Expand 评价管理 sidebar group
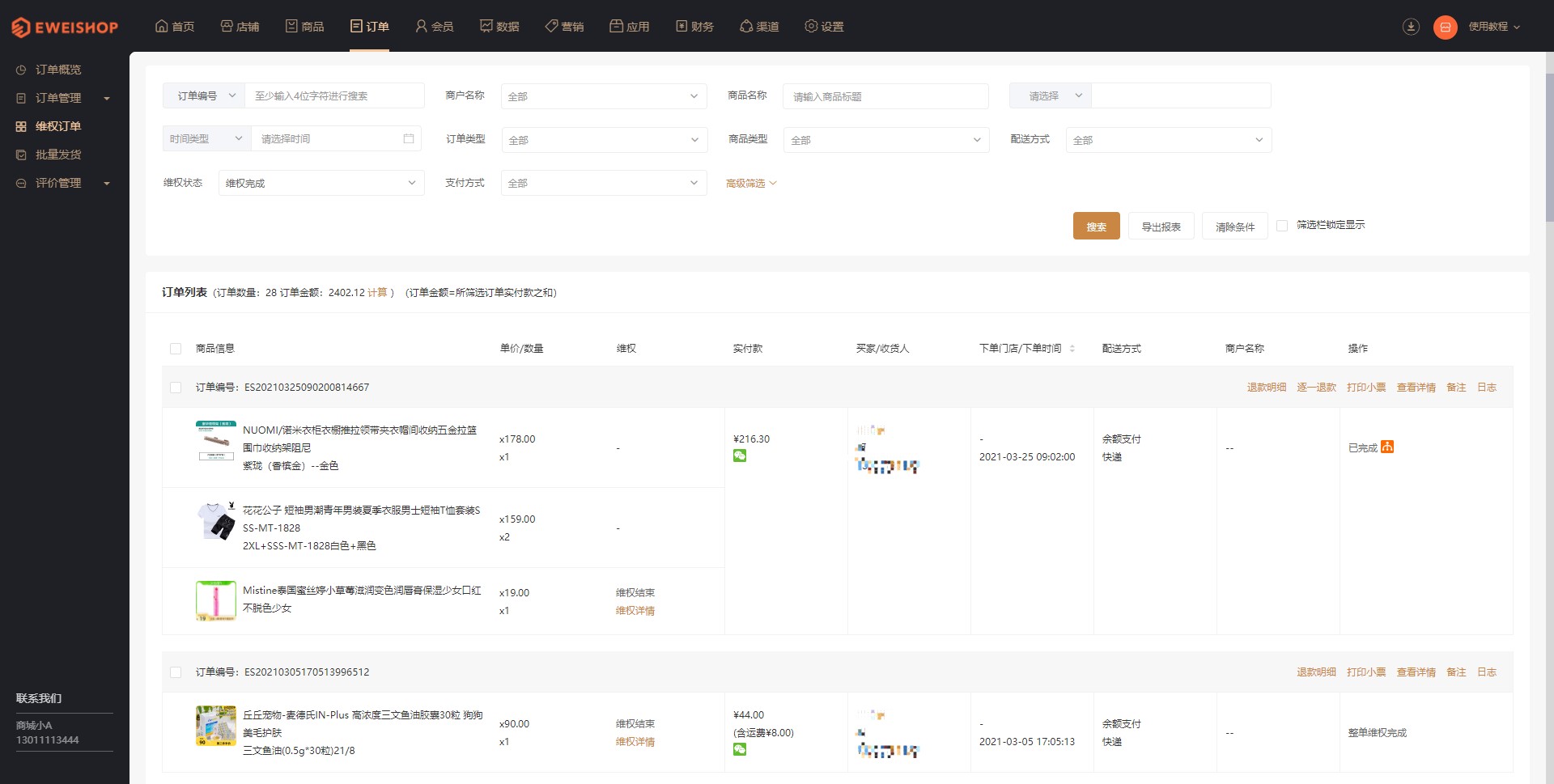Screen dimensions: 1554x784 pyautogui.click(x=63, y=183)
